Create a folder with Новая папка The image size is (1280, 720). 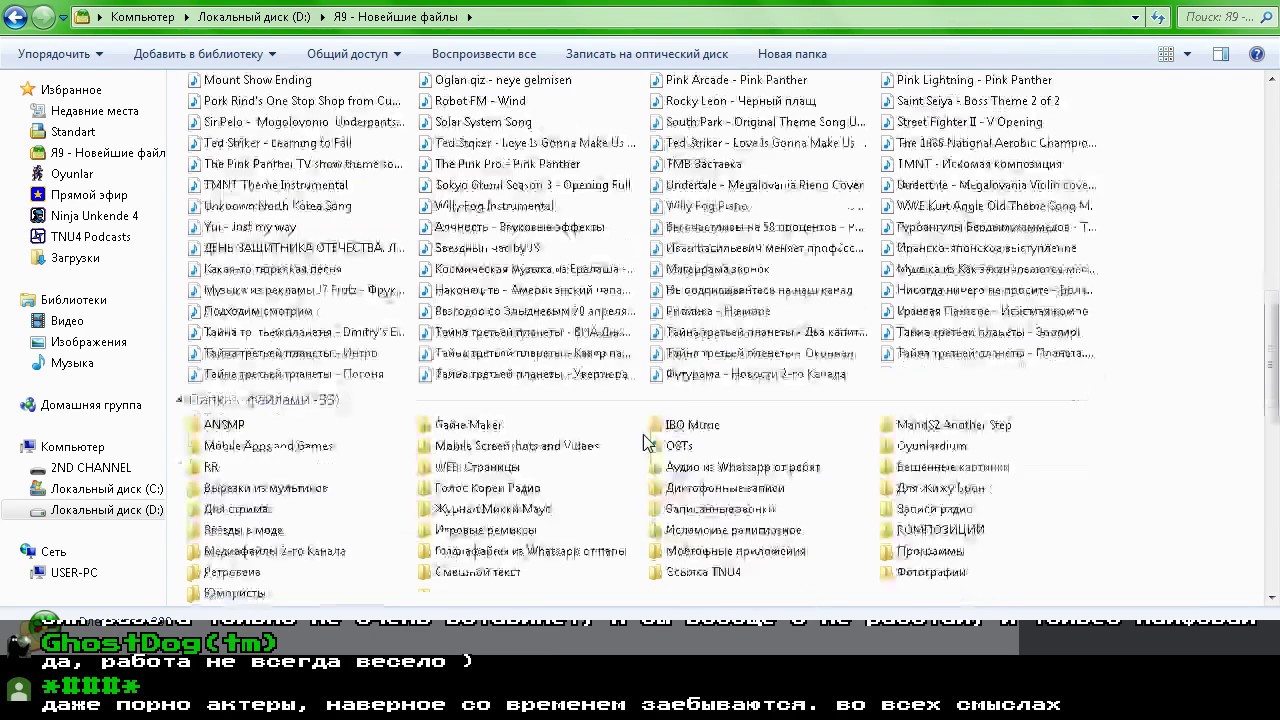coord(792,54)
